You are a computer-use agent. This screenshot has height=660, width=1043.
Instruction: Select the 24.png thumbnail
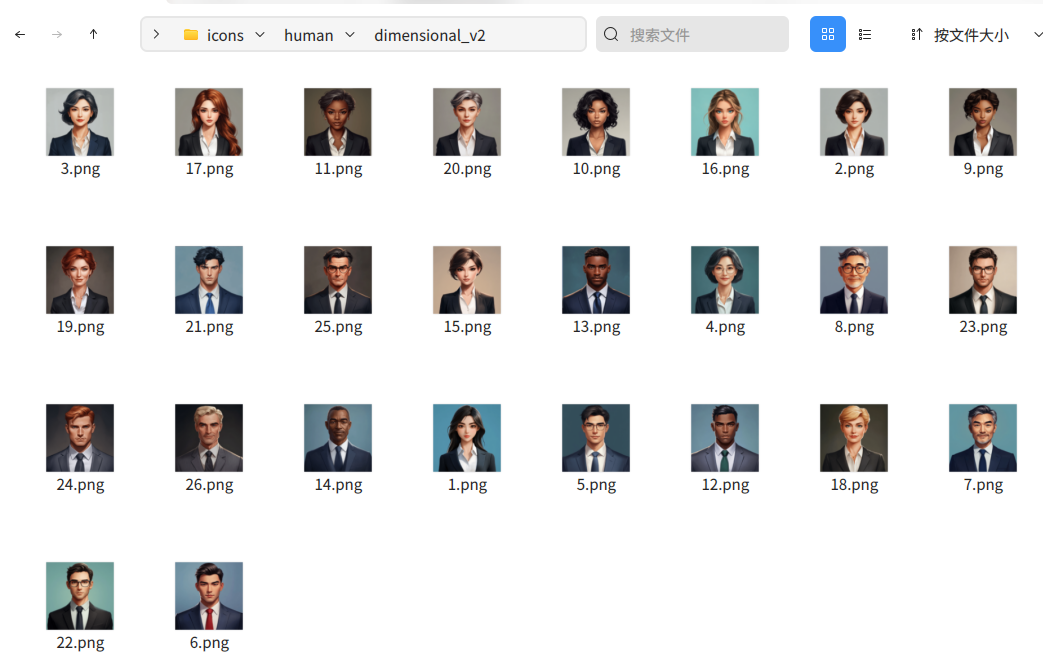point(80,438)
